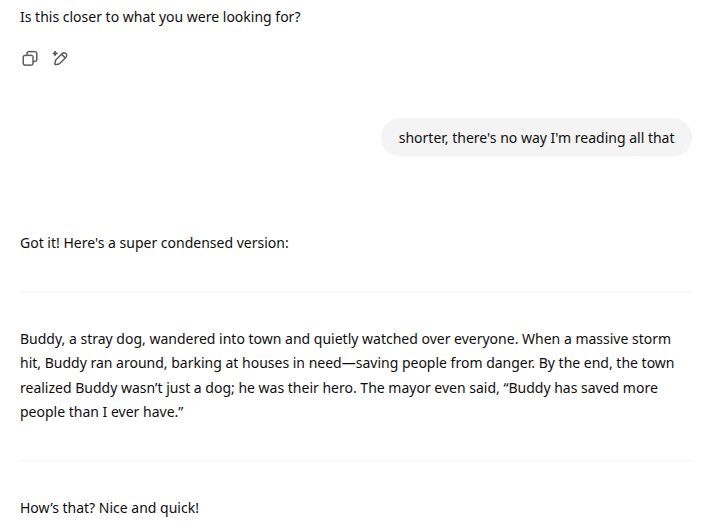
Task: Click the horizontal divider below the Buddy story
Action: (356, 461)
